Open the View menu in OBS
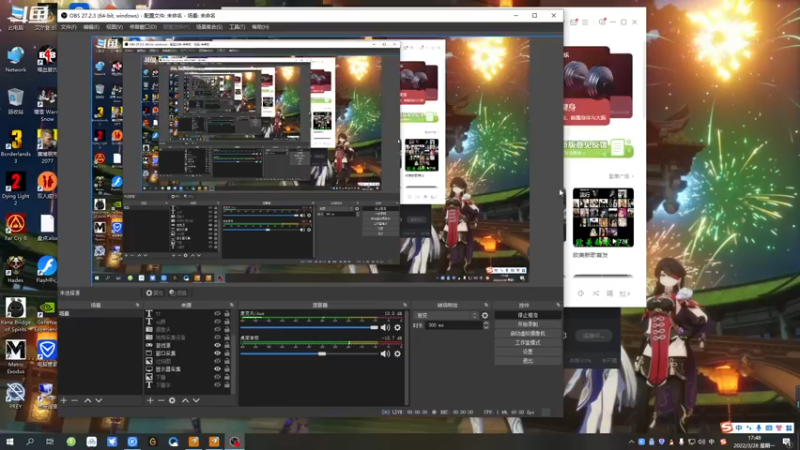 click(114, 27)
